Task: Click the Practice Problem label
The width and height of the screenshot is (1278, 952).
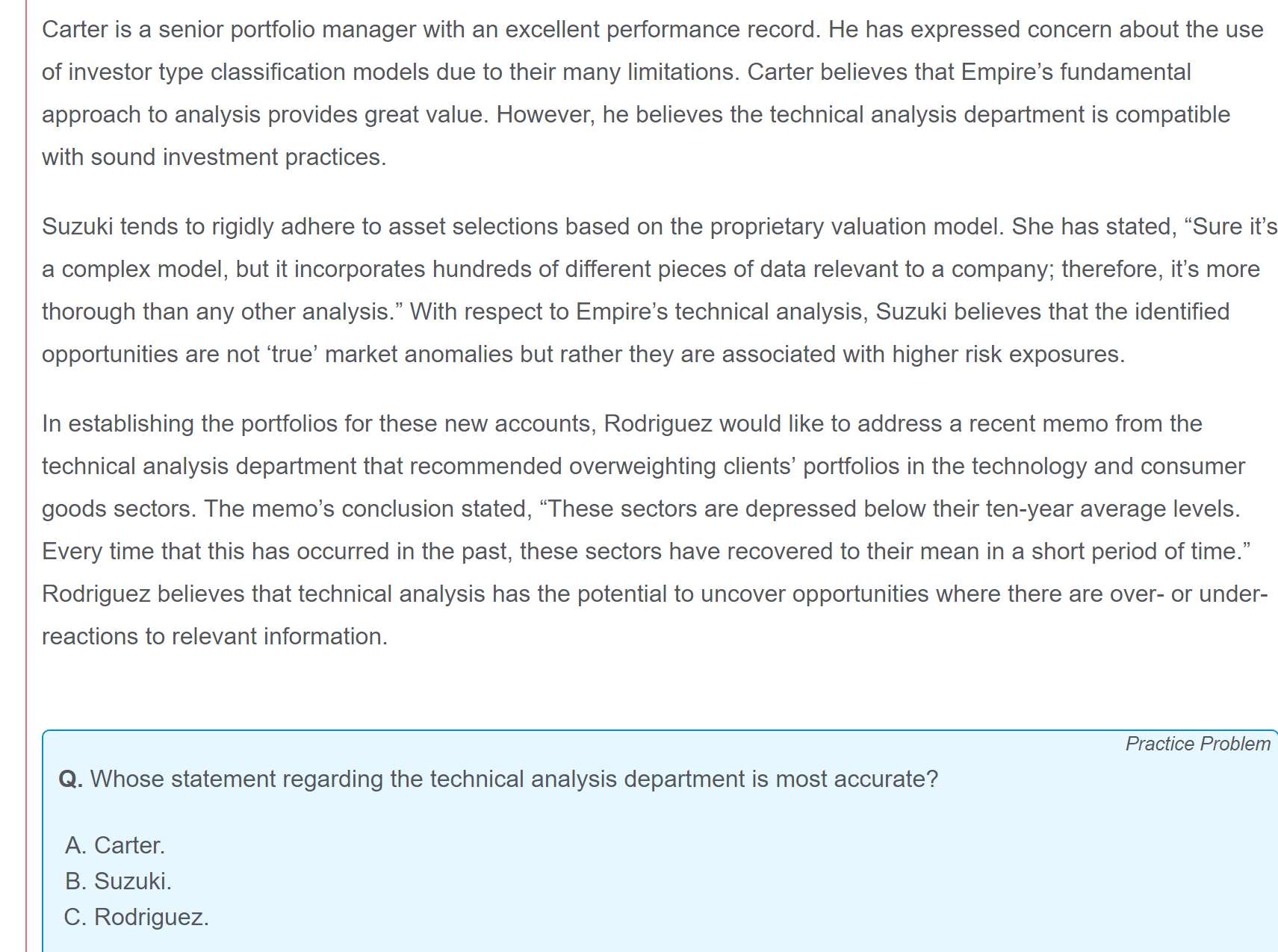Action: tap(1197, 744)
